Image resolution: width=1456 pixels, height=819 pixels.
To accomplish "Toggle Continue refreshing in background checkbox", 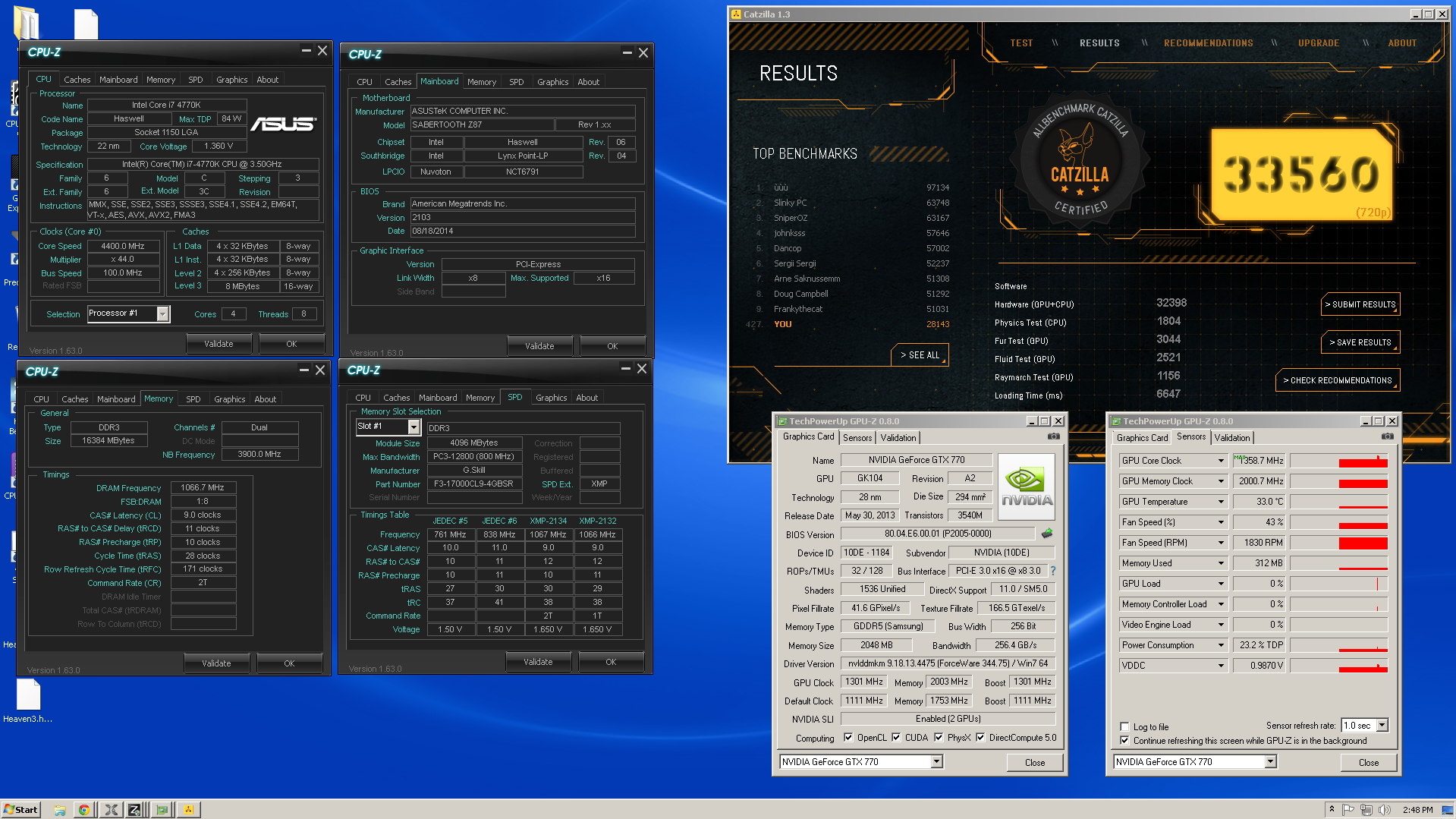I will point(1124,740).
